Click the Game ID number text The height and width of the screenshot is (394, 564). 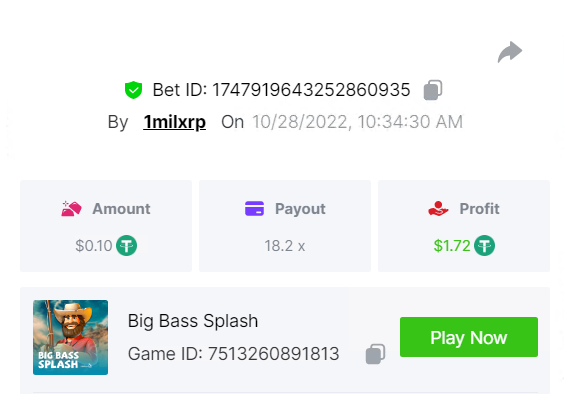[x=273, y=354]
